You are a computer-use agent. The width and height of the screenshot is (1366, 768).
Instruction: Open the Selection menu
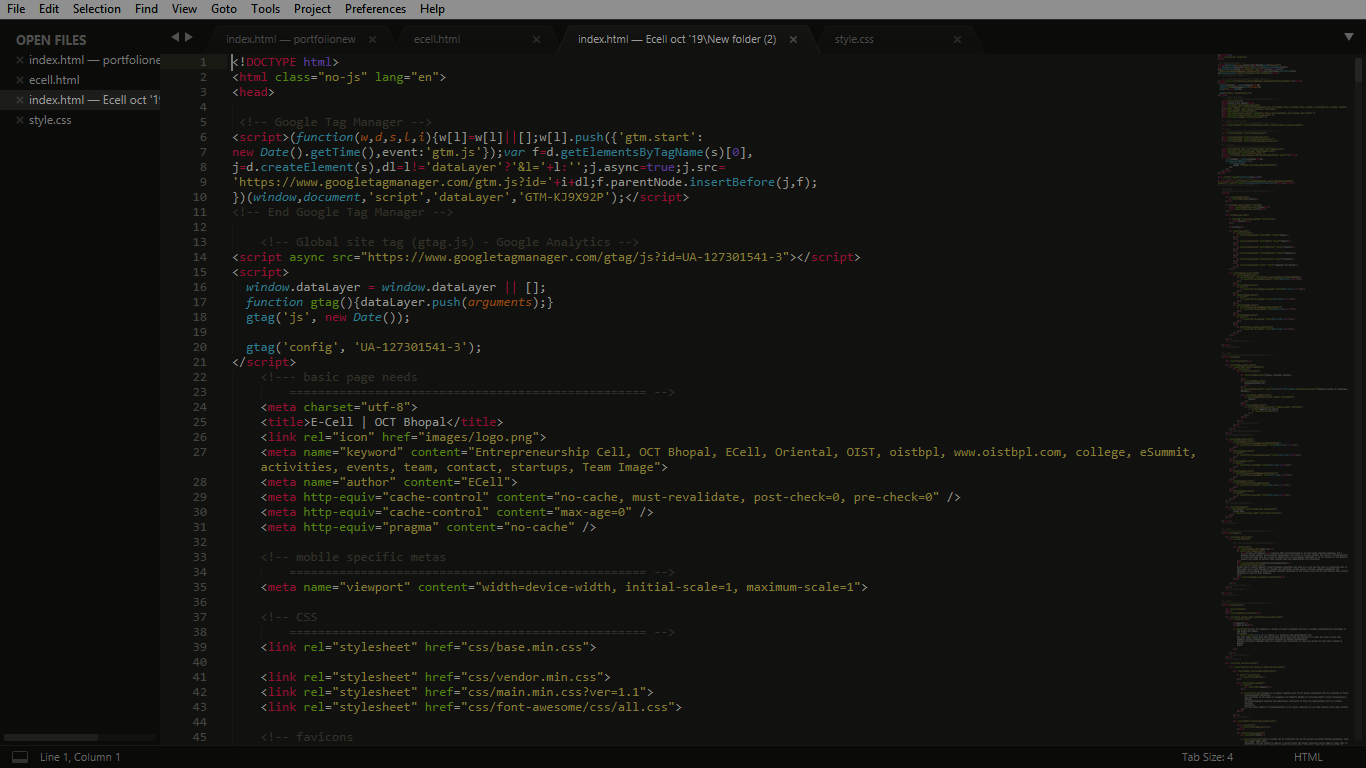(97, 9)
